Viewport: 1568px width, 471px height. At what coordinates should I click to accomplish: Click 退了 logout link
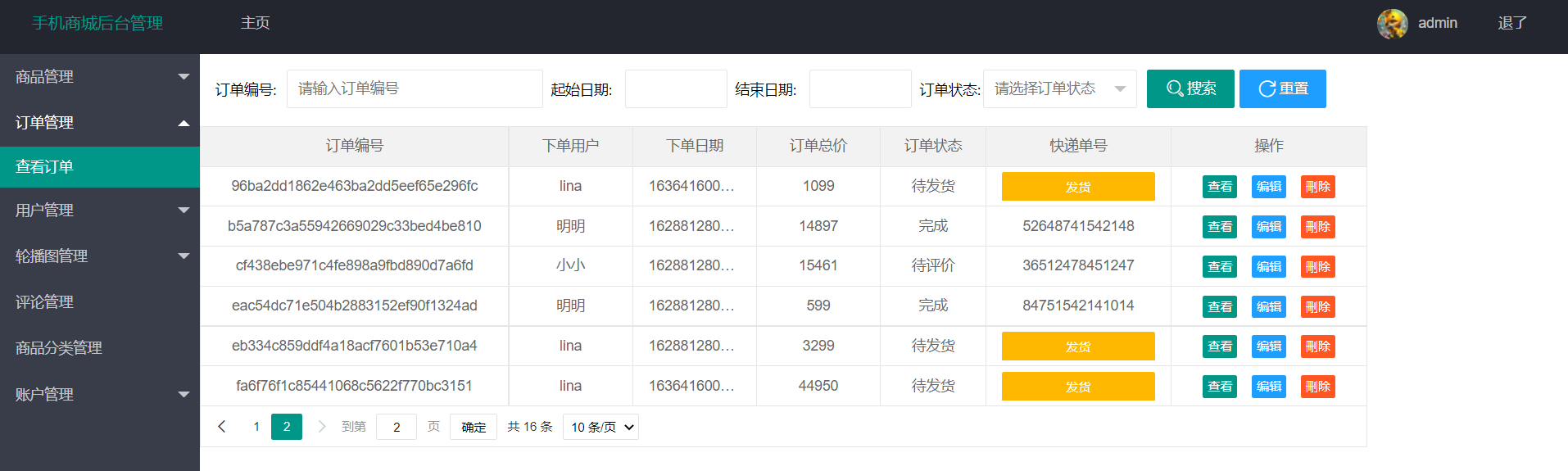[1512, 23]
